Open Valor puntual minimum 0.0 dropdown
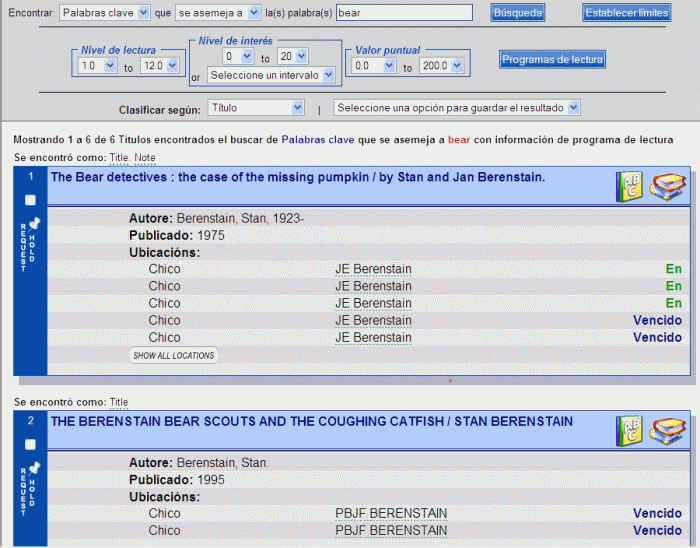 [374, 66]
